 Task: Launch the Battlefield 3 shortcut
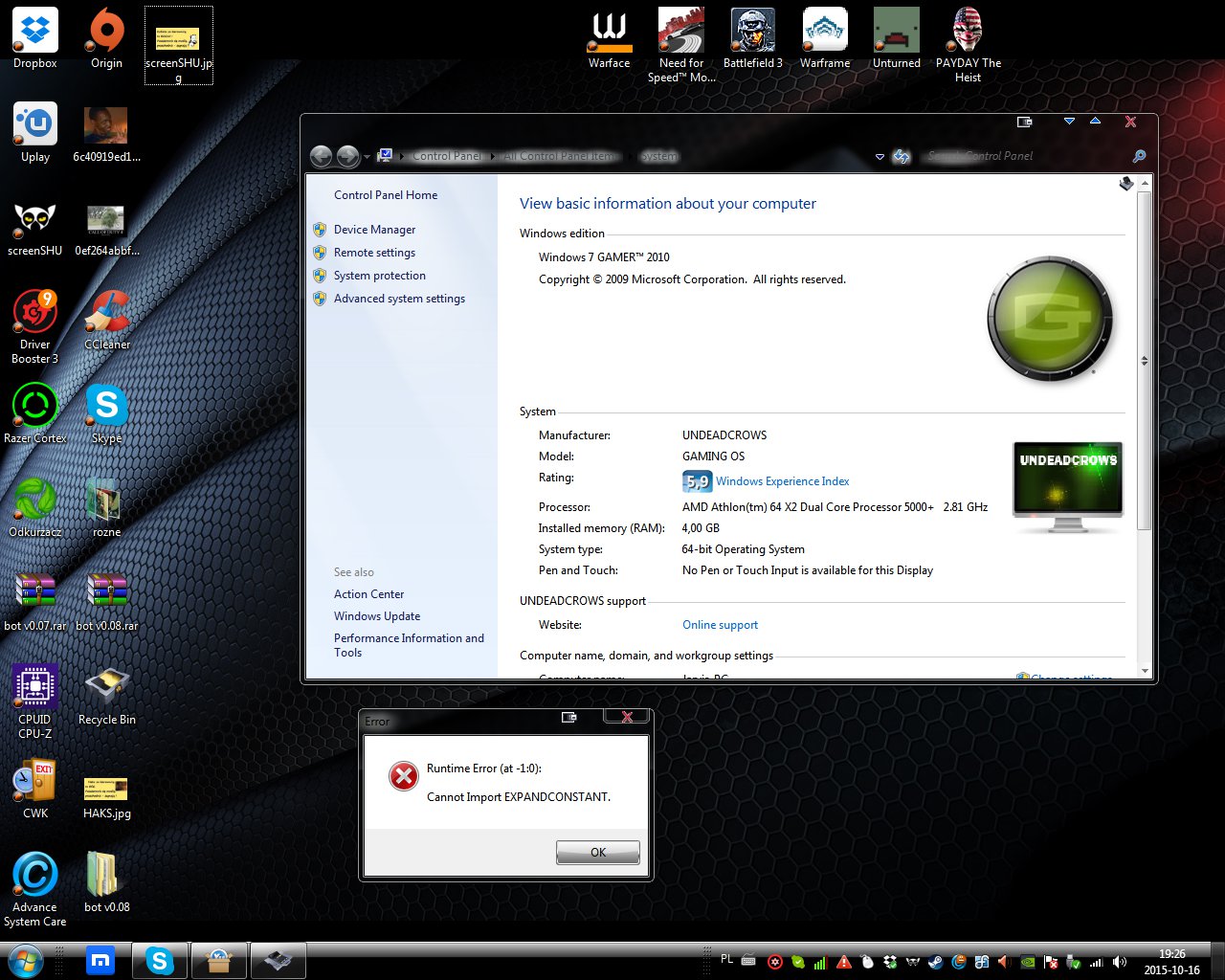pos(753,38)
